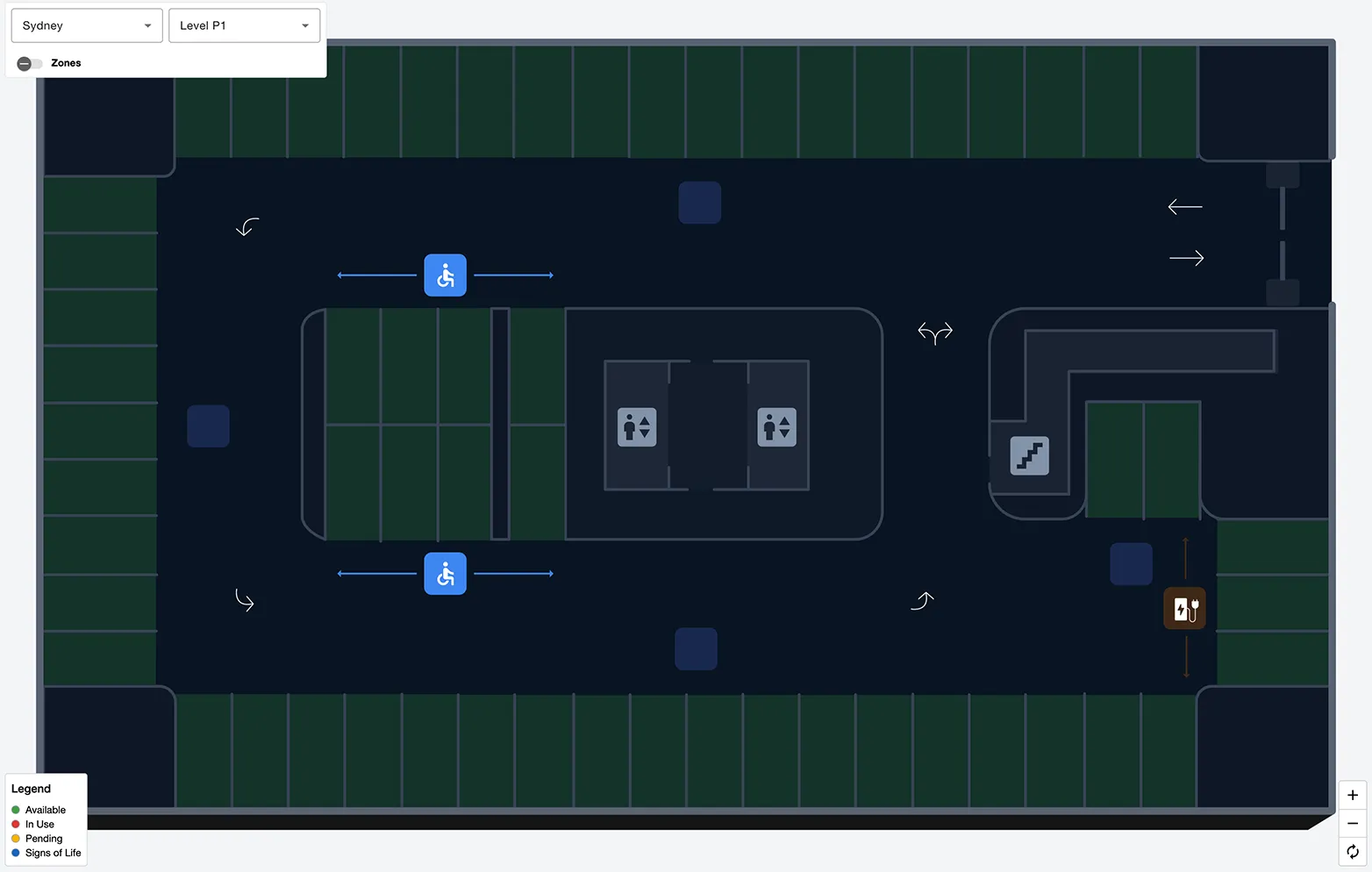Image resolution: width=1372 pixels, height=872 pixels.
Task: Click the split-direction arrow near the elevators
Action: point(935,332)
